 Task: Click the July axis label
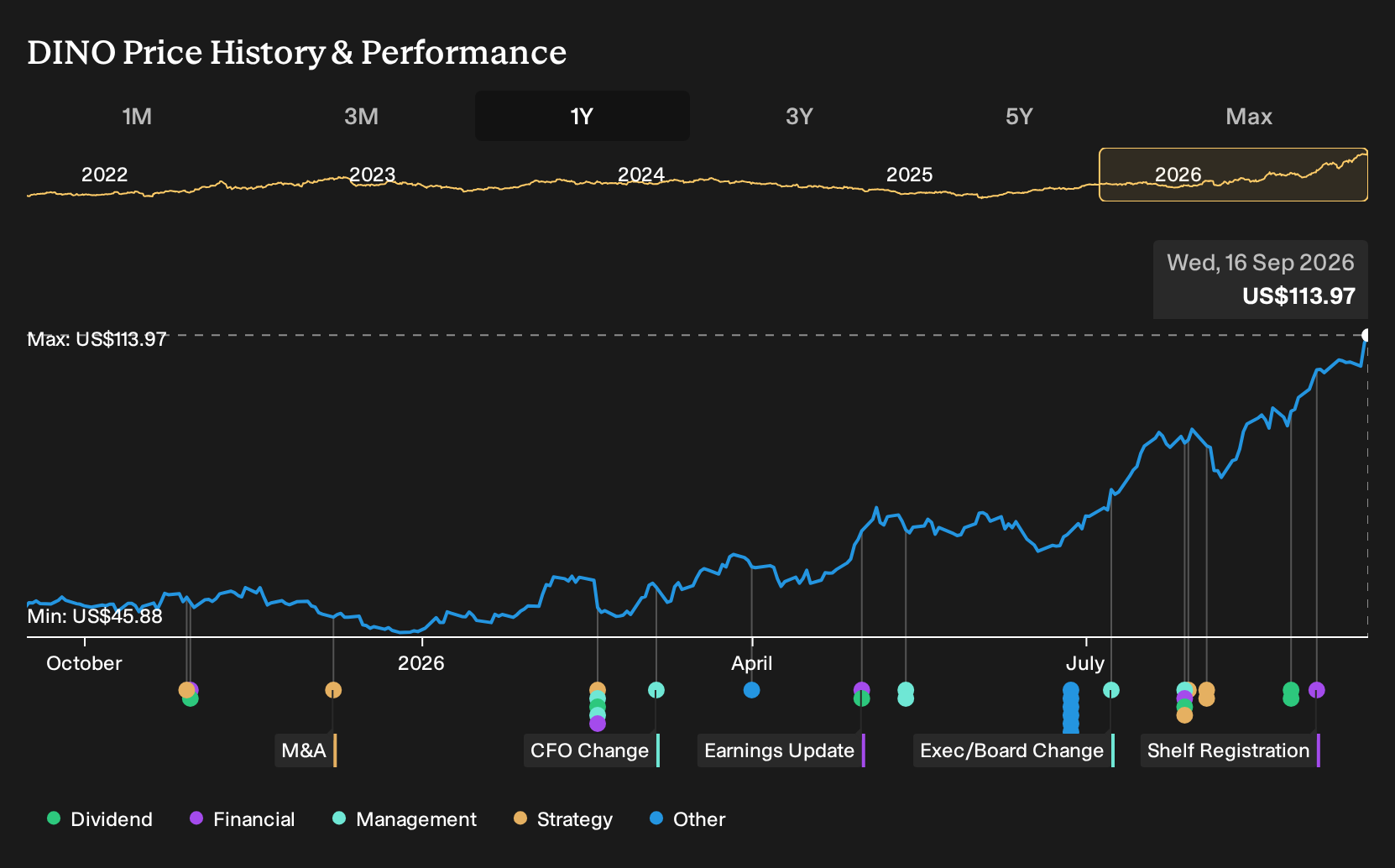tap(1085, 663)
